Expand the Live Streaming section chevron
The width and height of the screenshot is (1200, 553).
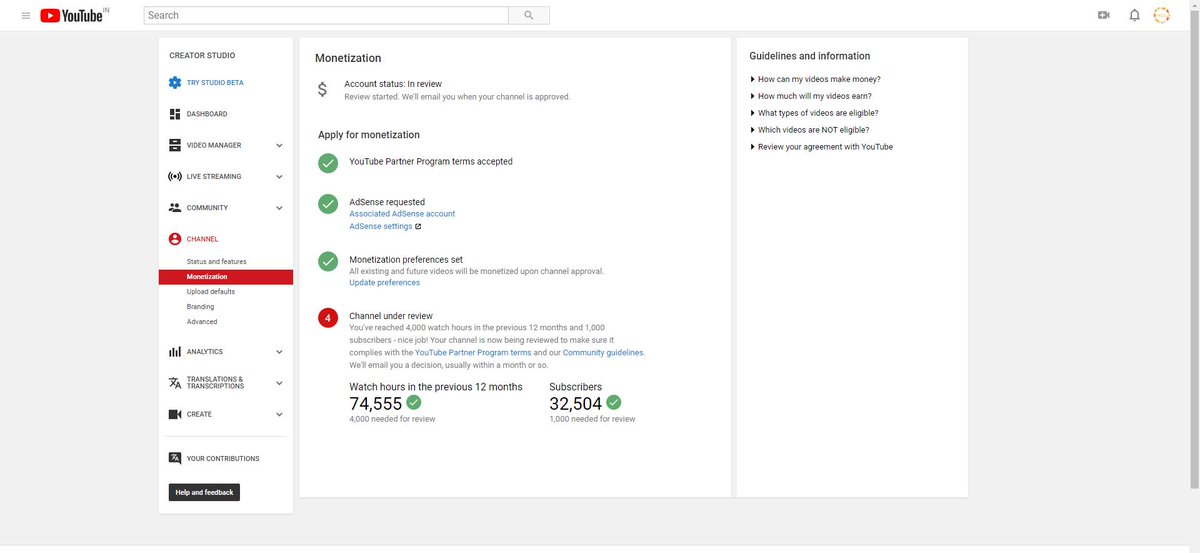coord(279,177)
